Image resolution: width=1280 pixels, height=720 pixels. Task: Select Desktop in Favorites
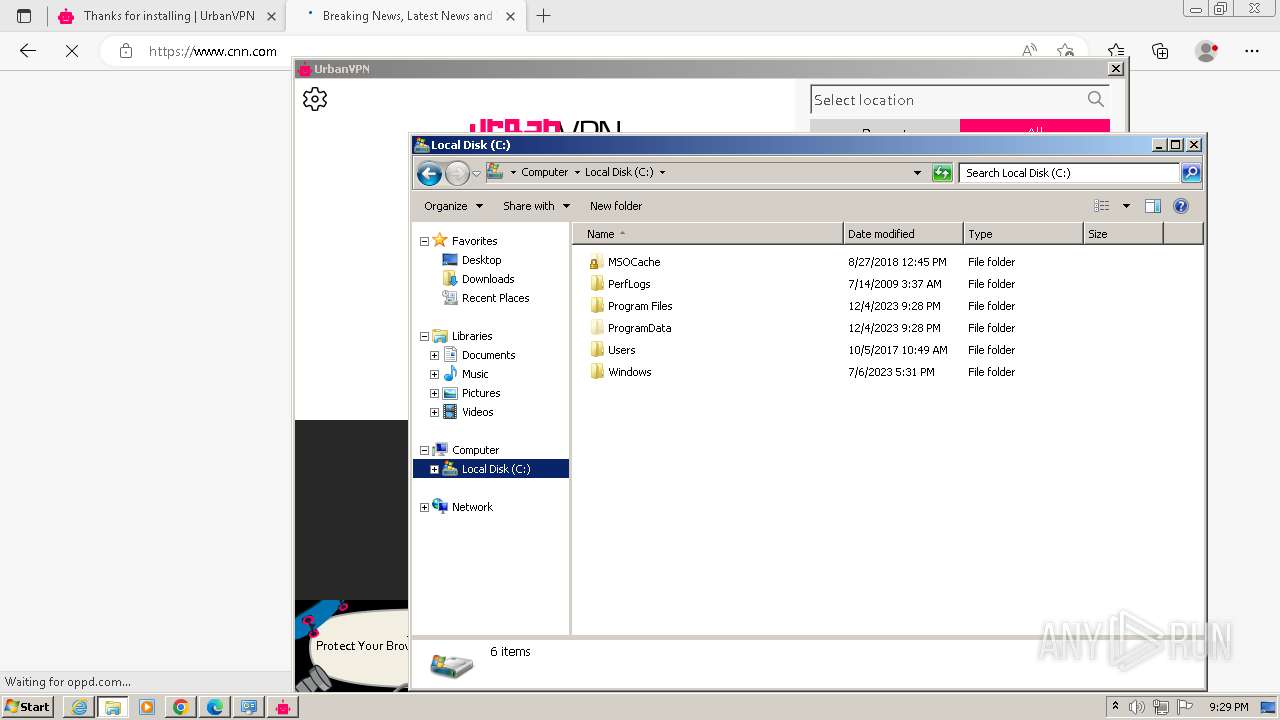click(481, 260)
